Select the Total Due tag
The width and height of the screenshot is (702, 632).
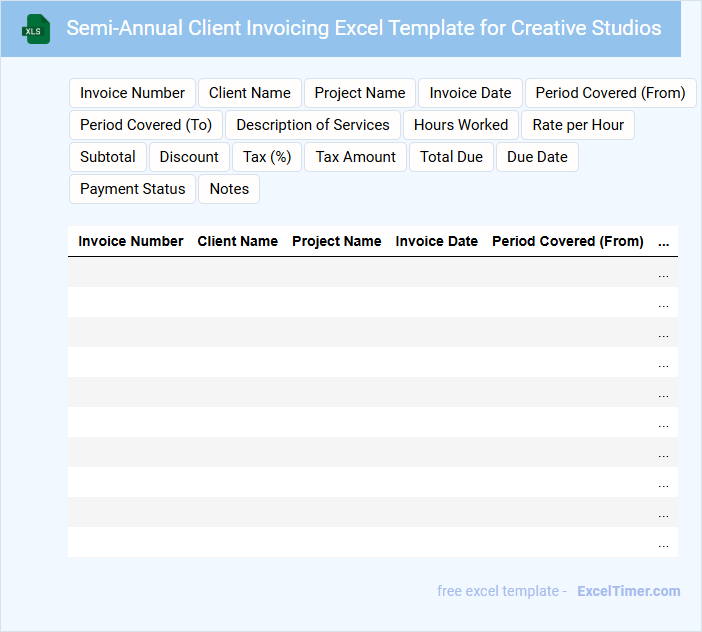click(451, 157)
